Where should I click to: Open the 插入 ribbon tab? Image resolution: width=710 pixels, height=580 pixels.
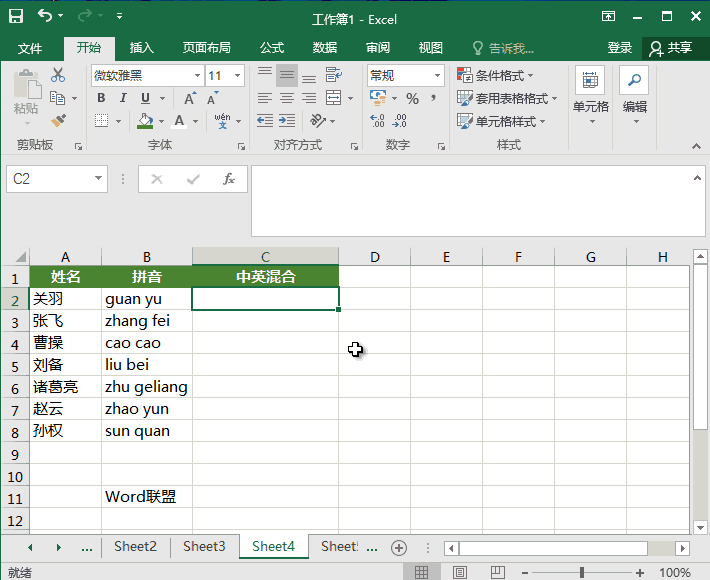pyautogui.click(x=142, y=47)
